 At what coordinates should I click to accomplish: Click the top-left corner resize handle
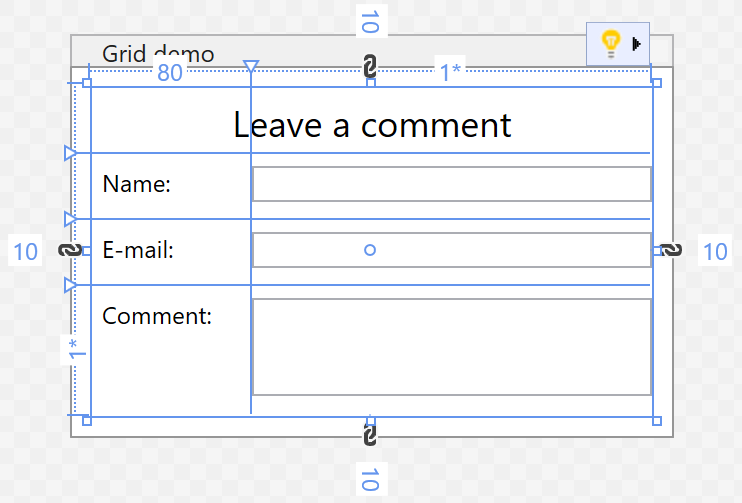point(86,83)
